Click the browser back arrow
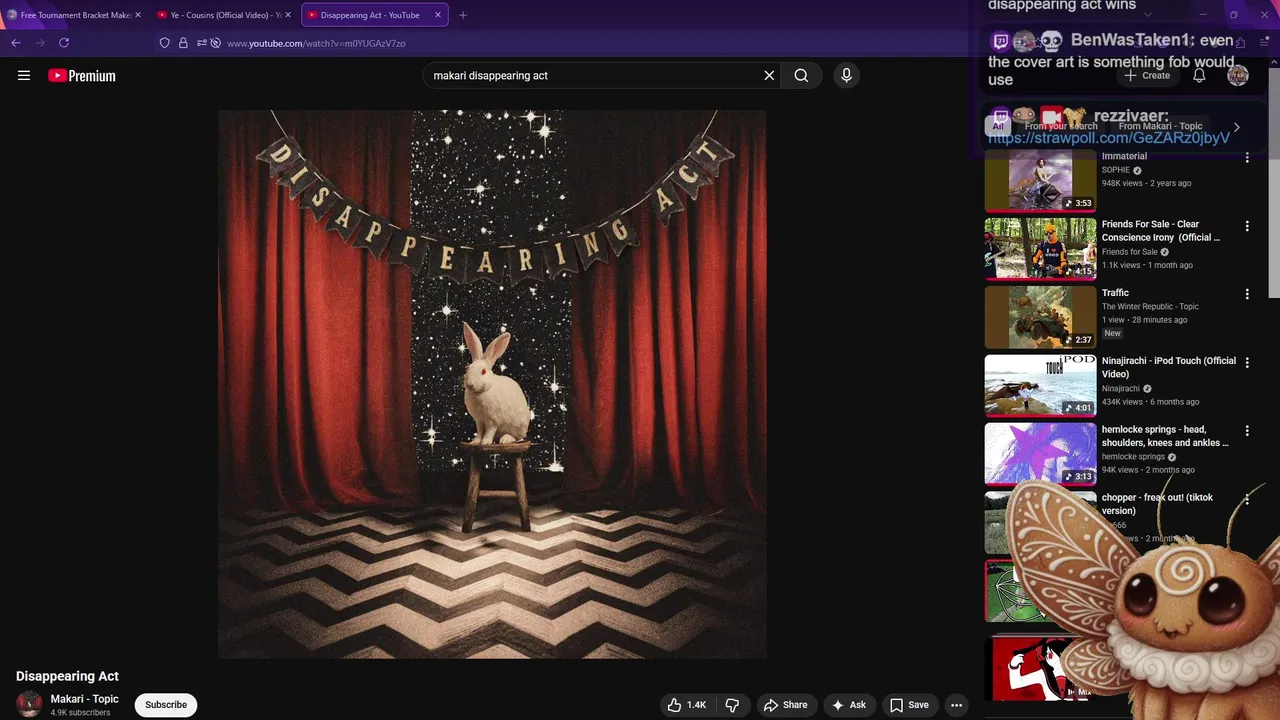Viewport: 1280px width, 720px height. (x=16, y=43)
